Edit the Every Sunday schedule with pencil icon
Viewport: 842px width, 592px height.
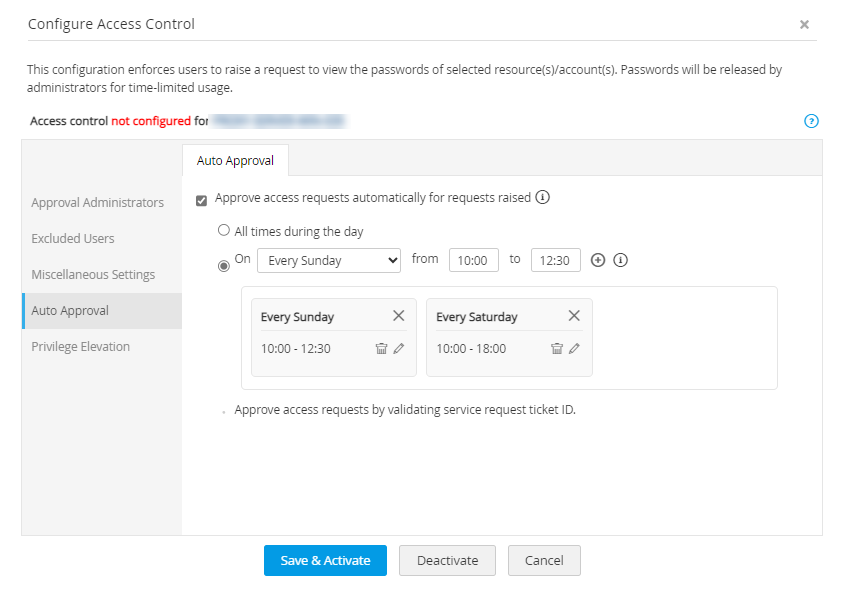point(399,349)
